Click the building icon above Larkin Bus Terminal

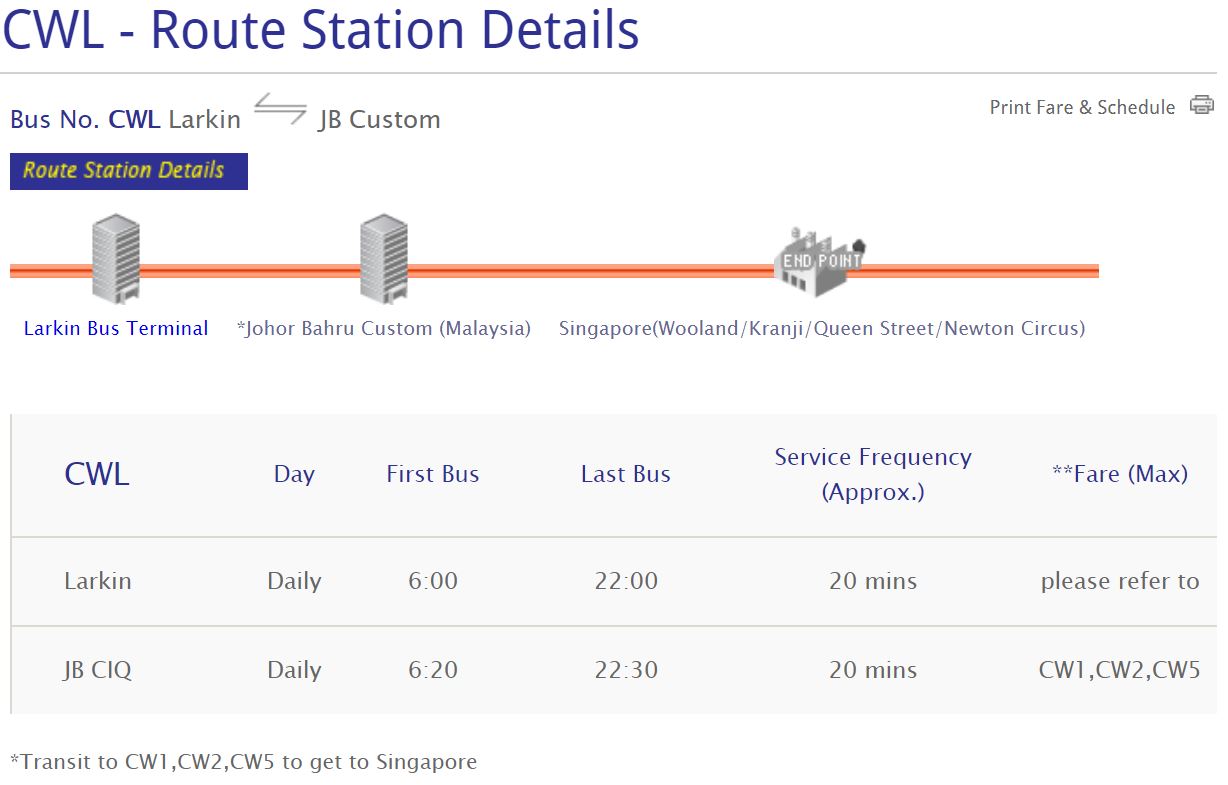(x=115, y=258)
